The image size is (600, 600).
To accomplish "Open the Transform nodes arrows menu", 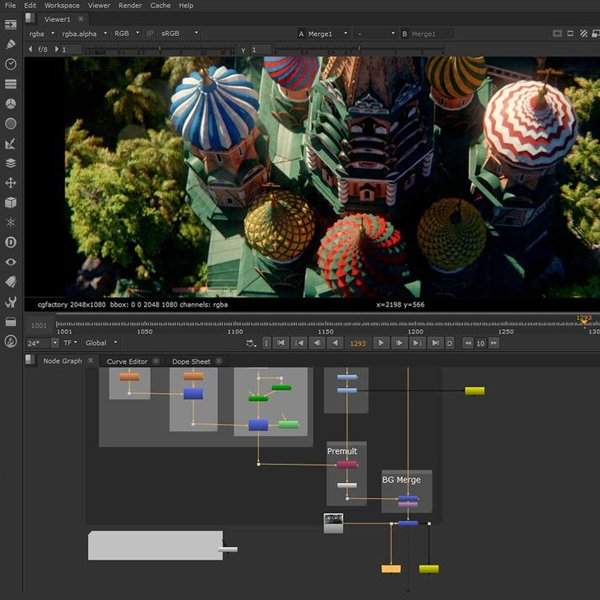I will pos(11,183).
